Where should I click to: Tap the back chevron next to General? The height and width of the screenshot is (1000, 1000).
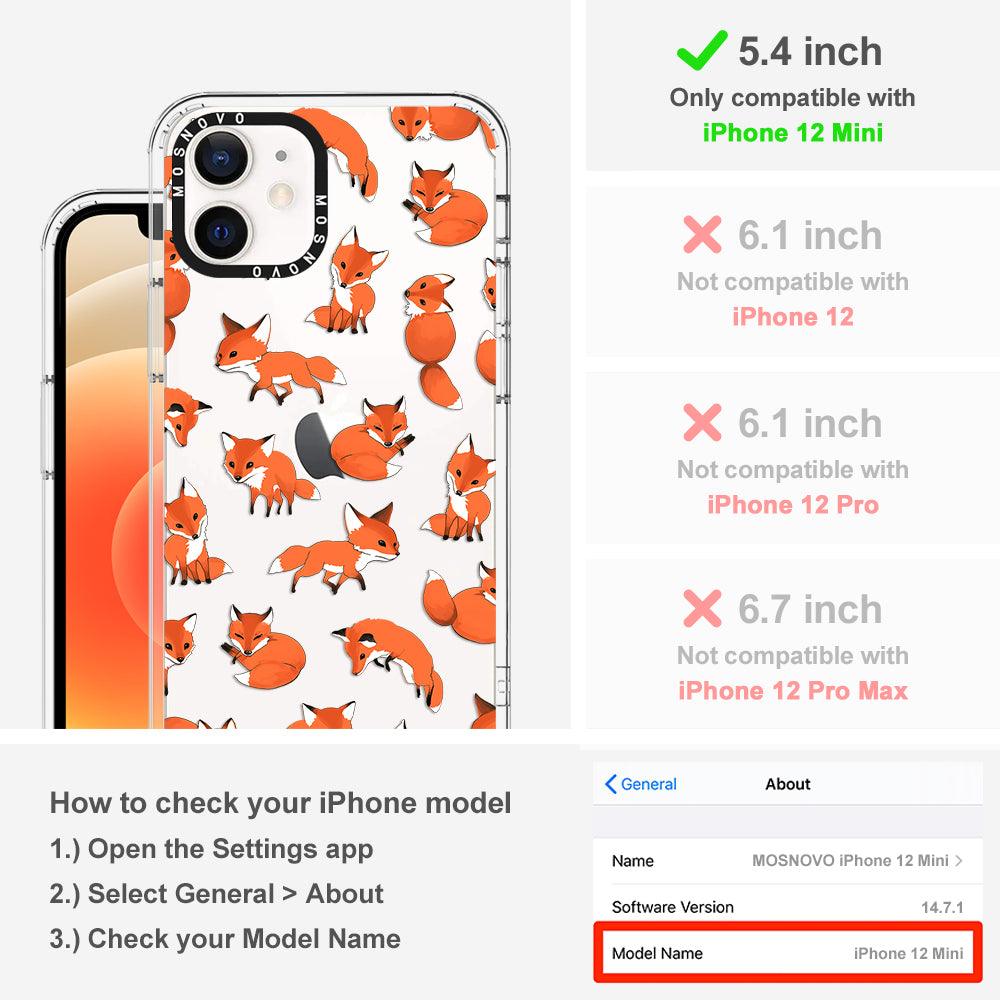pyautogui.click(x=610, y=784)
